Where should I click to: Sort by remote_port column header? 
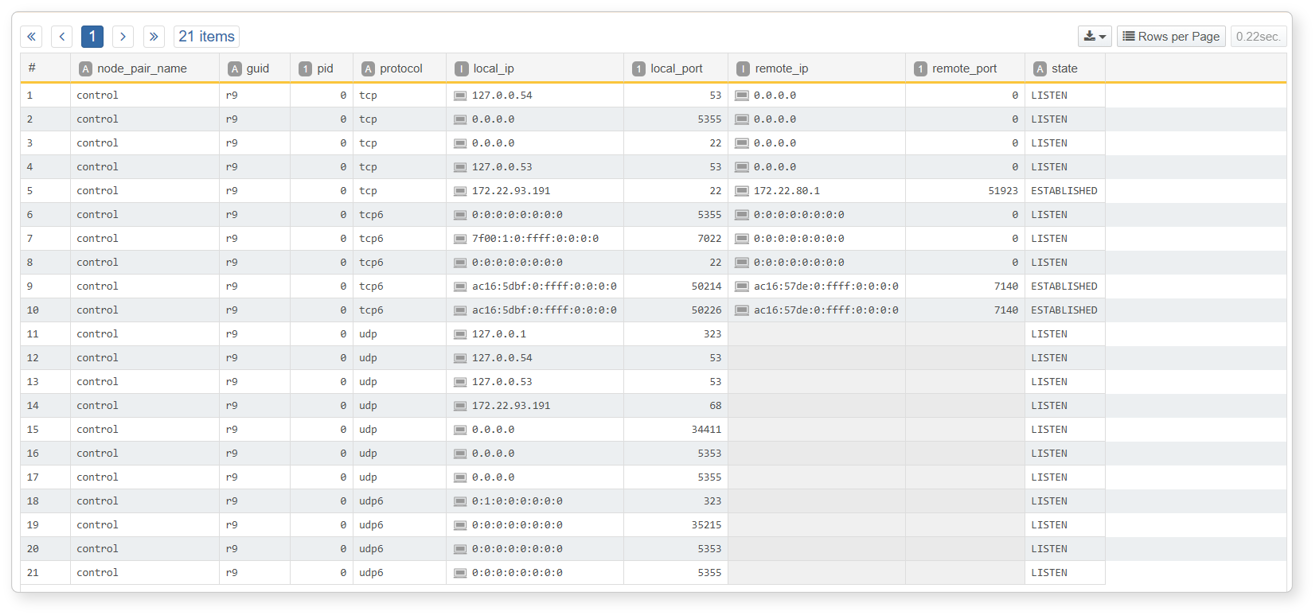tap(964, 69)
